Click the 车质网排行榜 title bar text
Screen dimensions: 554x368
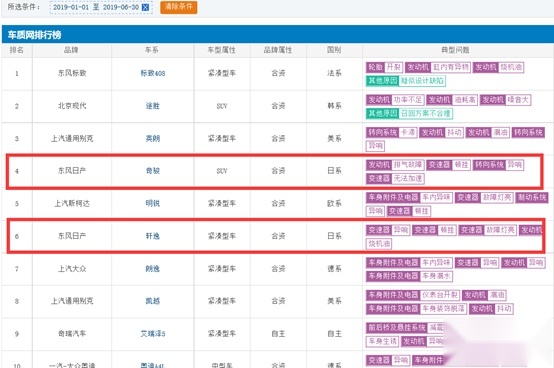[x=35, y=35]
